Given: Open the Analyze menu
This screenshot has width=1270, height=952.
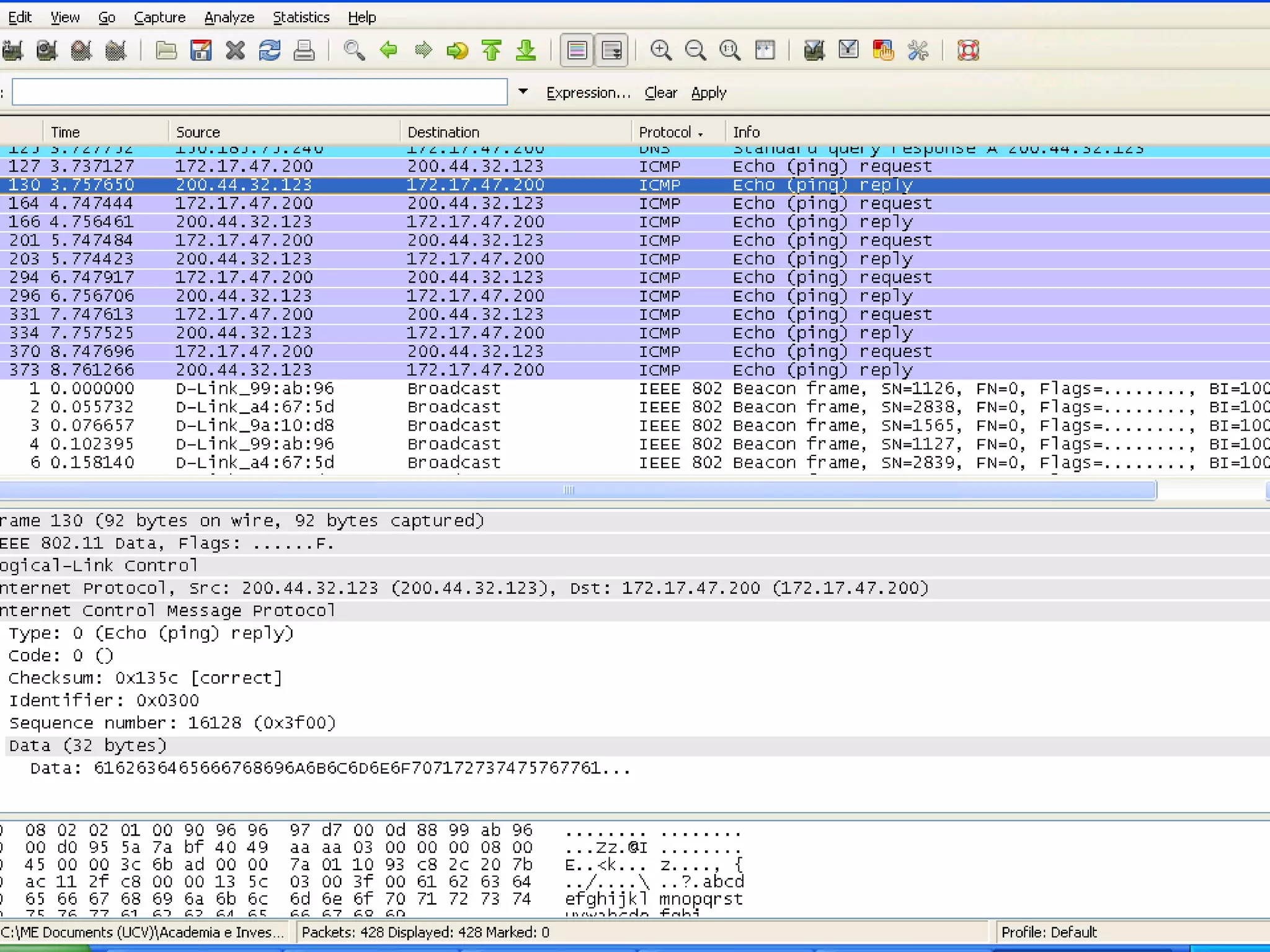Looking at the screenshot, I should coord(229,17).
